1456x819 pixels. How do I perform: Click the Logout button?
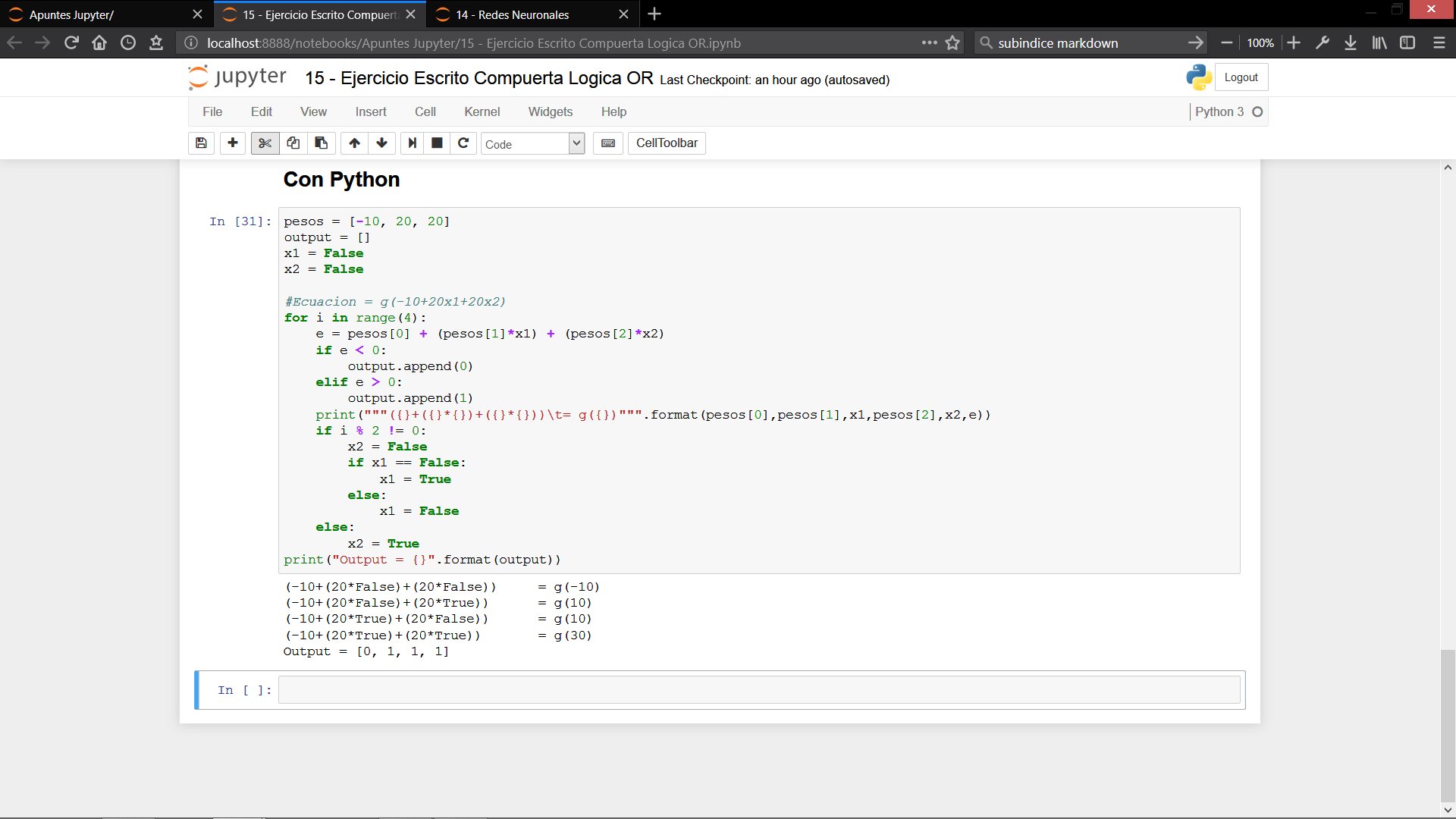1241,77
